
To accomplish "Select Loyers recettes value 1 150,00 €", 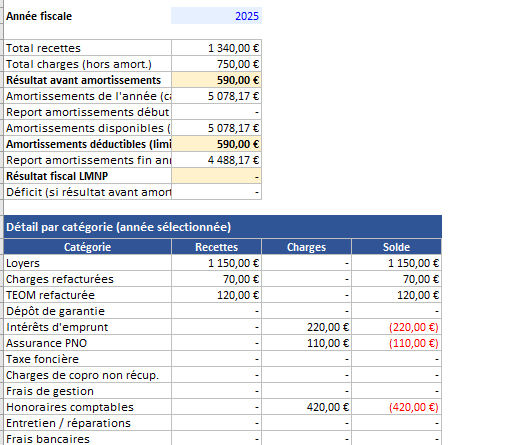I will pyautogui.click(x=216, y=263).
